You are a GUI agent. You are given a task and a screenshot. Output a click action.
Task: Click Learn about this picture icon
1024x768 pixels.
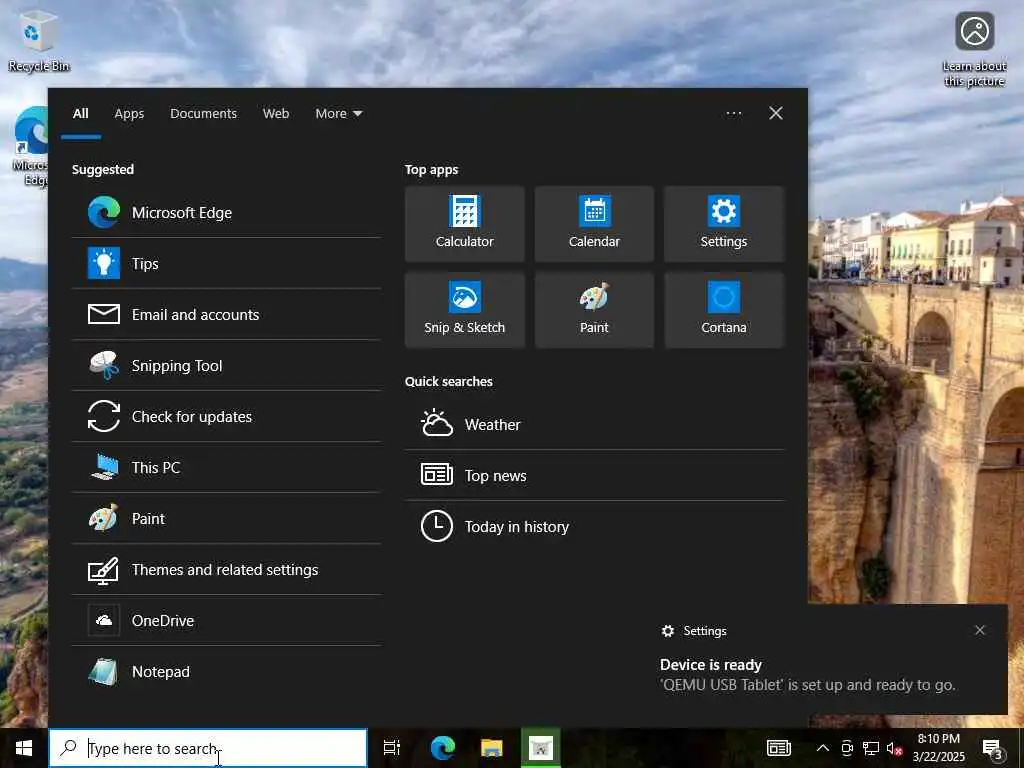coord(974,50)
